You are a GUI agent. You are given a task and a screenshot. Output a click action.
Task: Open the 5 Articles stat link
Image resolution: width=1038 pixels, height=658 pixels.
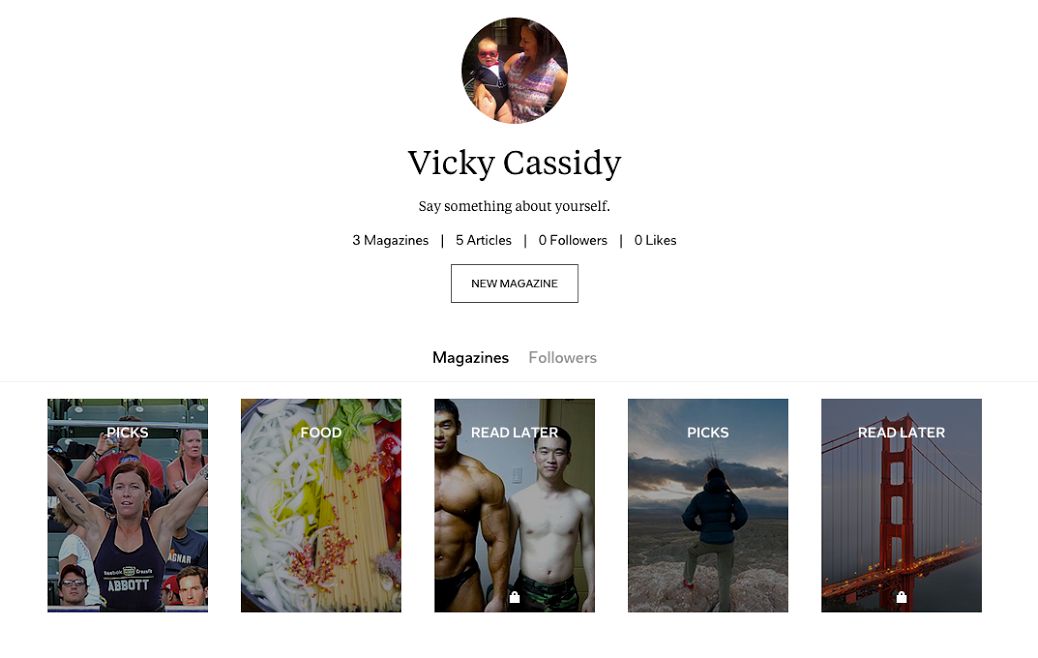click(x=483, y=240)
